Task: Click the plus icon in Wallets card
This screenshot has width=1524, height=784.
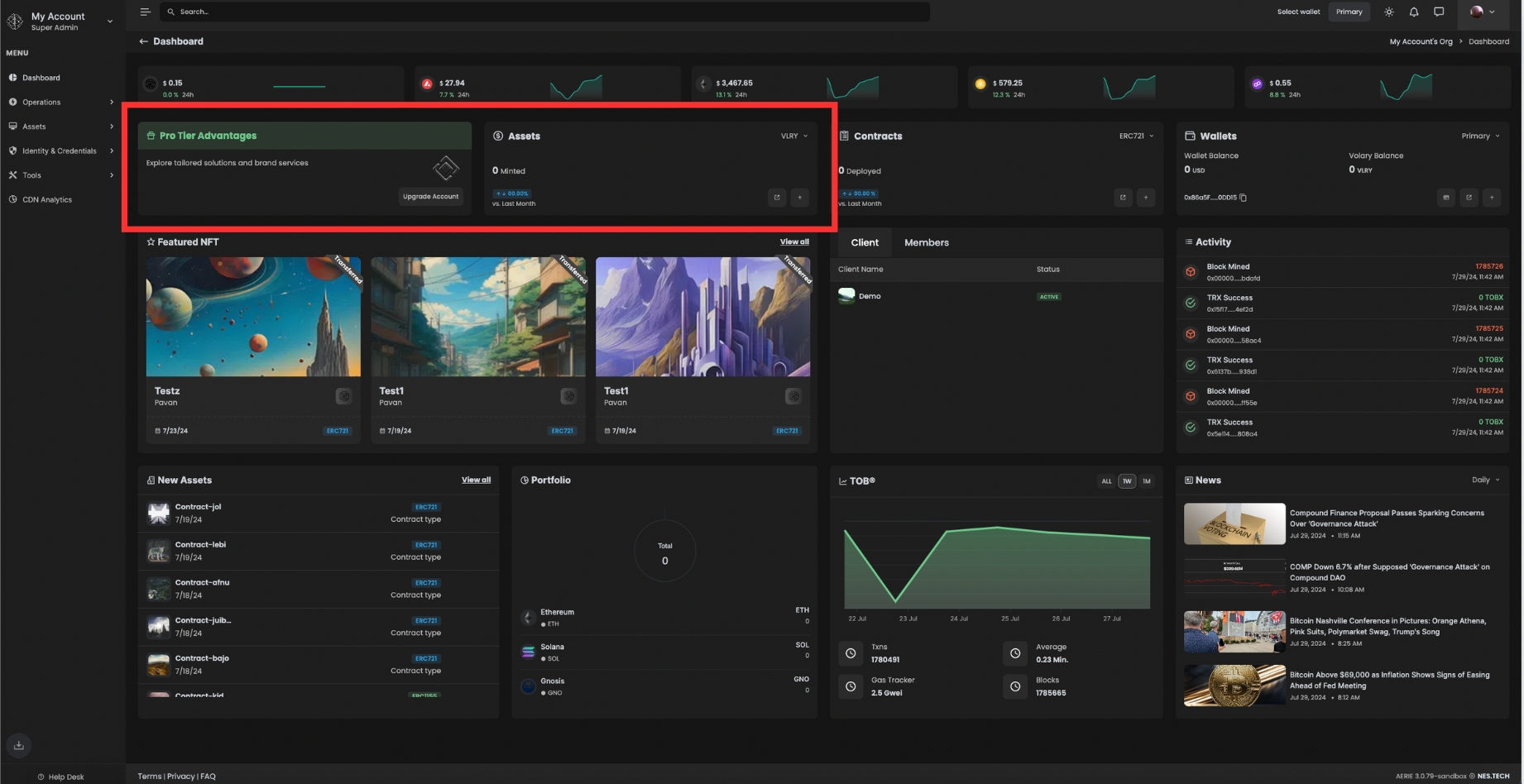Action: click(x=1492, y=198)
